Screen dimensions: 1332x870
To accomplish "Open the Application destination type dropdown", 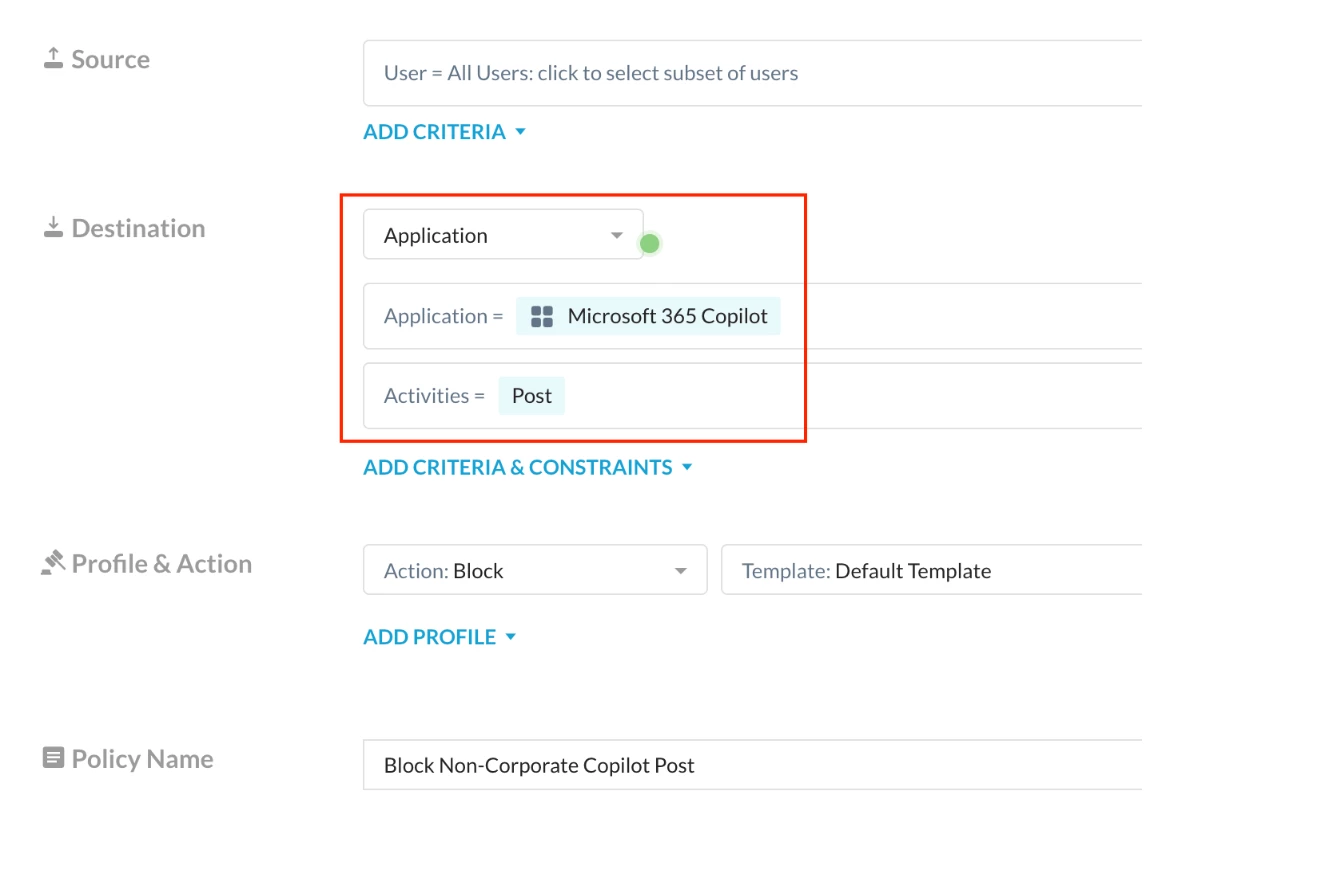I will [503, 235].
